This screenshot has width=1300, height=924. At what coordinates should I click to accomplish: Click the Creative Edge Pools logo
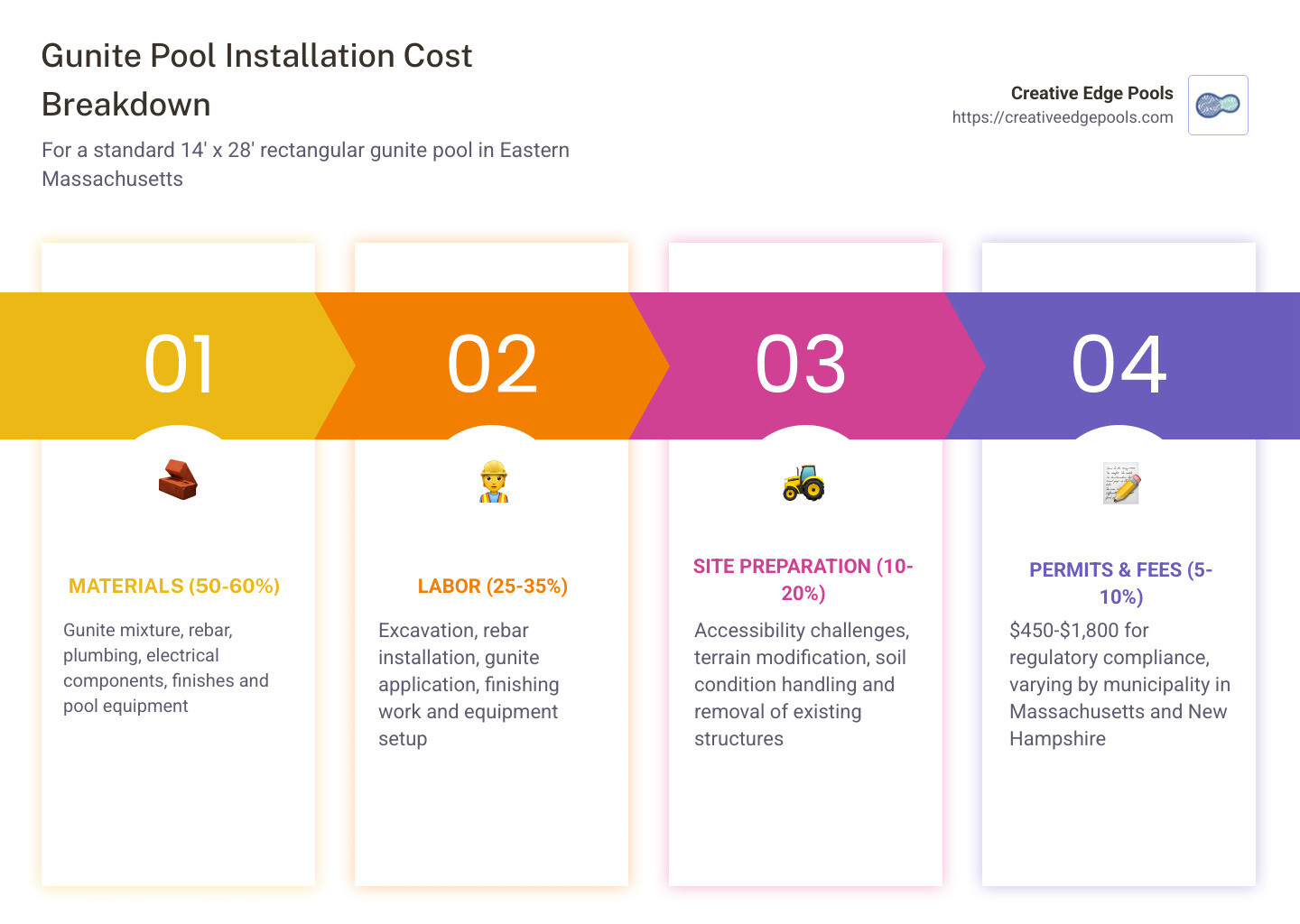point(1217,105)
